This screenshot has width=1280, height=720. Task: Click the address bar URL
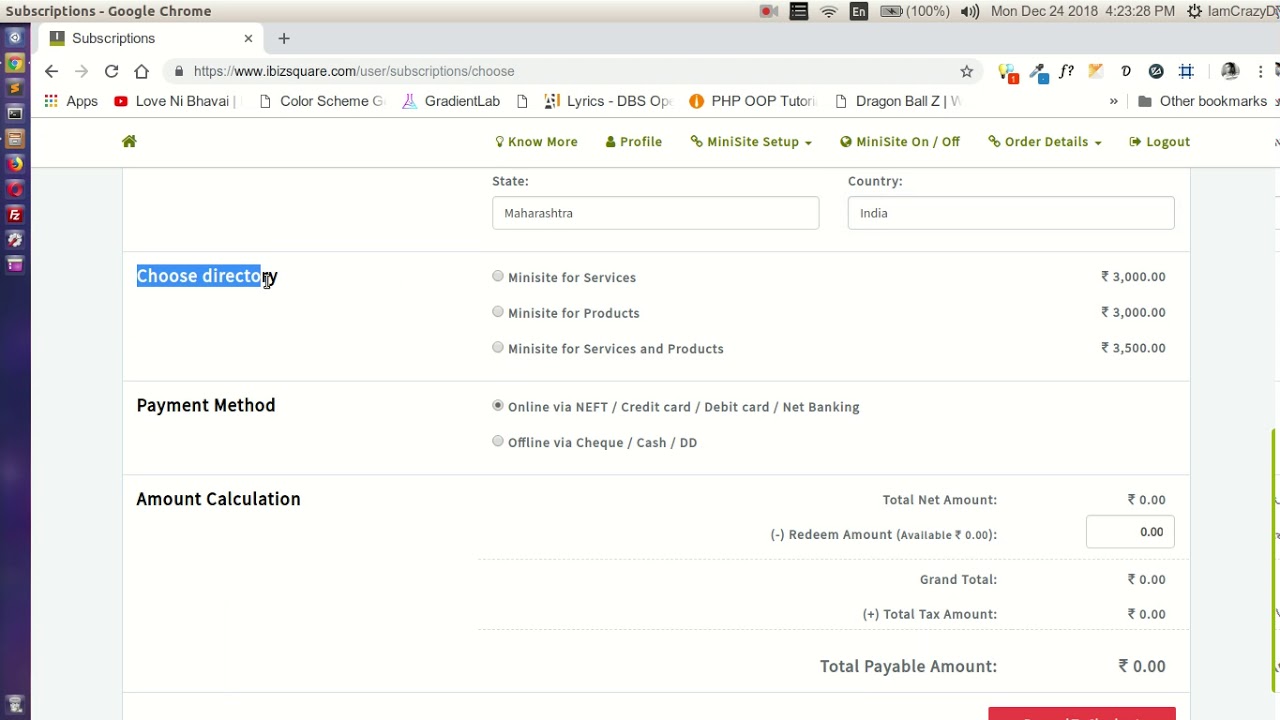(354, 71)
